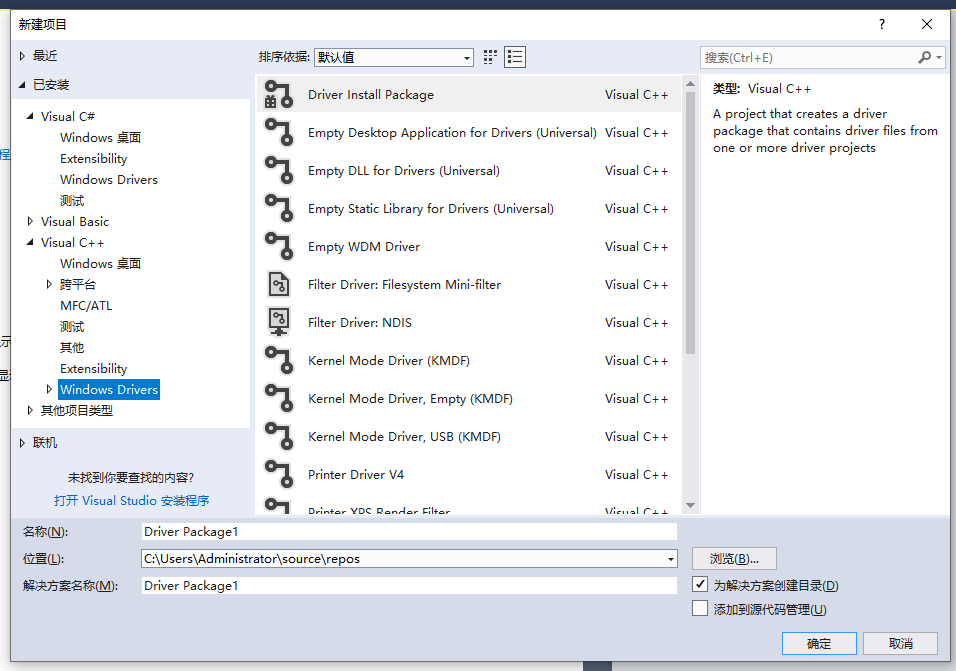Select 测试 under Visual C++
The image size is (956, 671).
coord(72,327)
